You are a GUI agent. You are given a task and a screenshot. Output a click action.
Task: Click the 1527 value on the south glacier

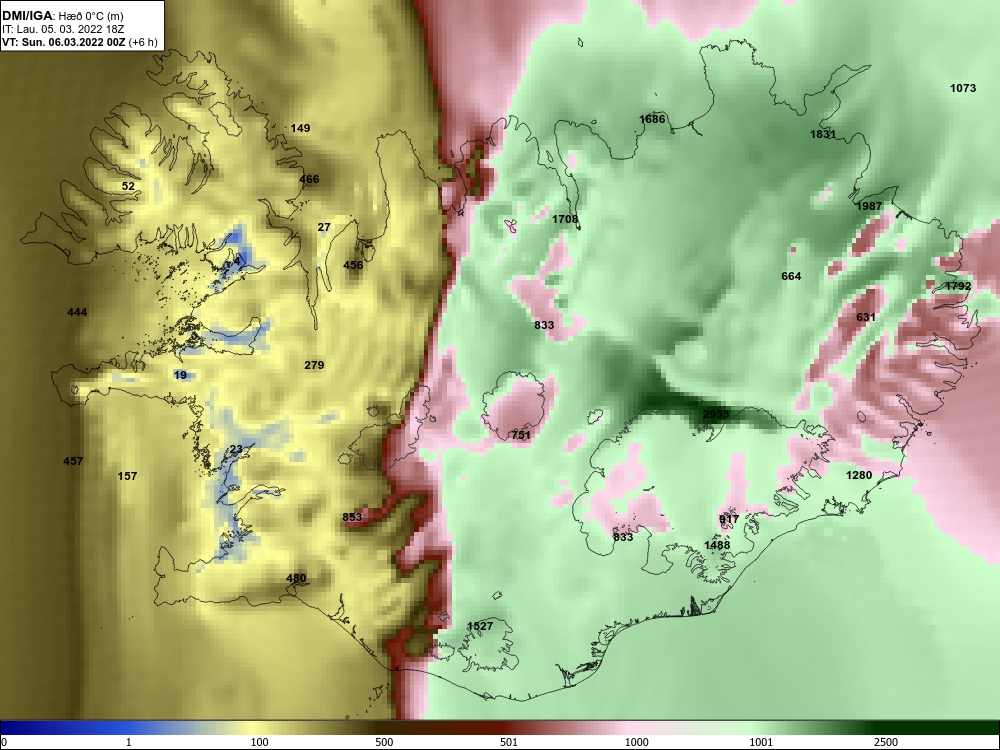(x=480, y=626)
